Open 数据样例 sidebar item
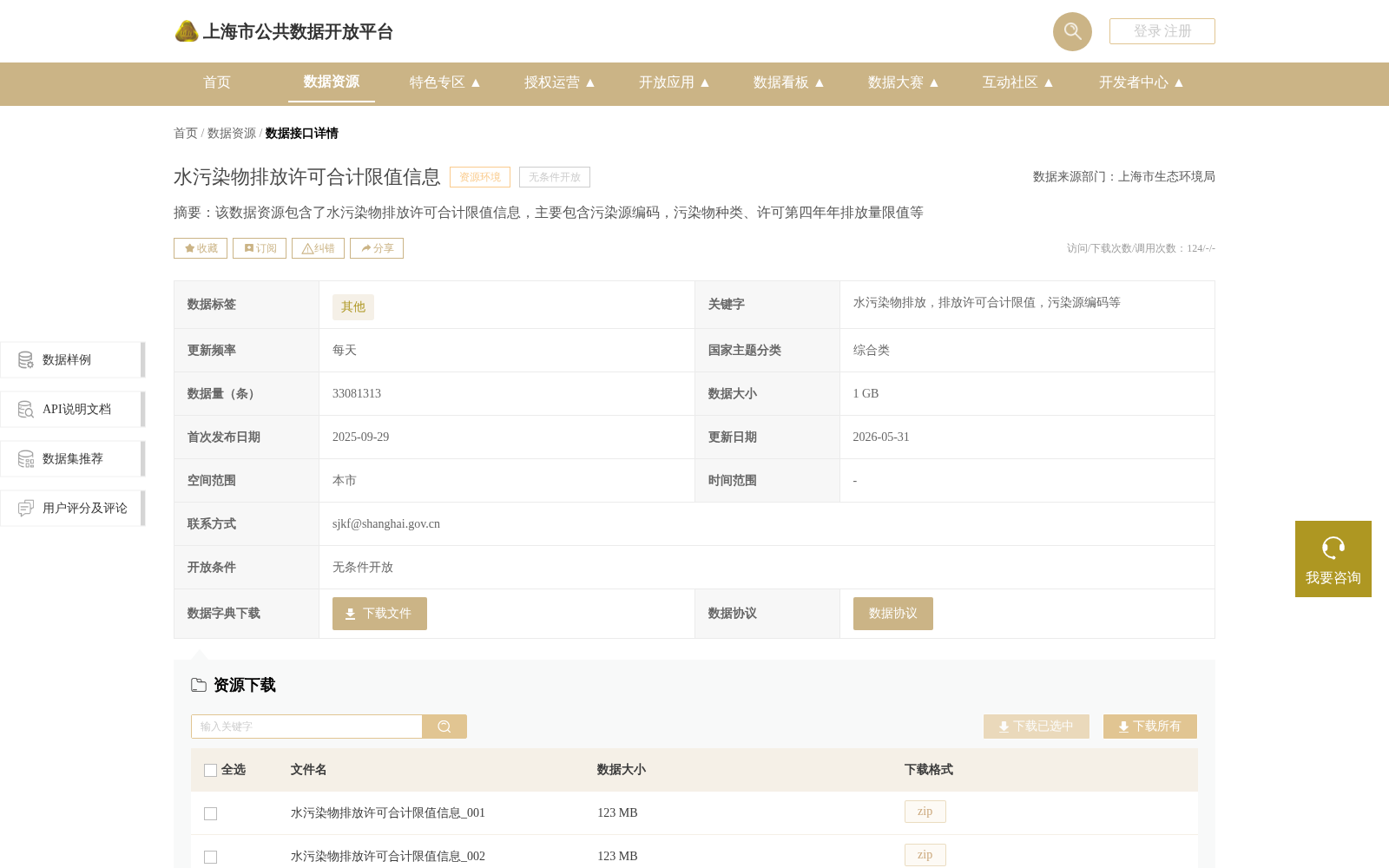The image size is (1389, 868). point(73,359)
